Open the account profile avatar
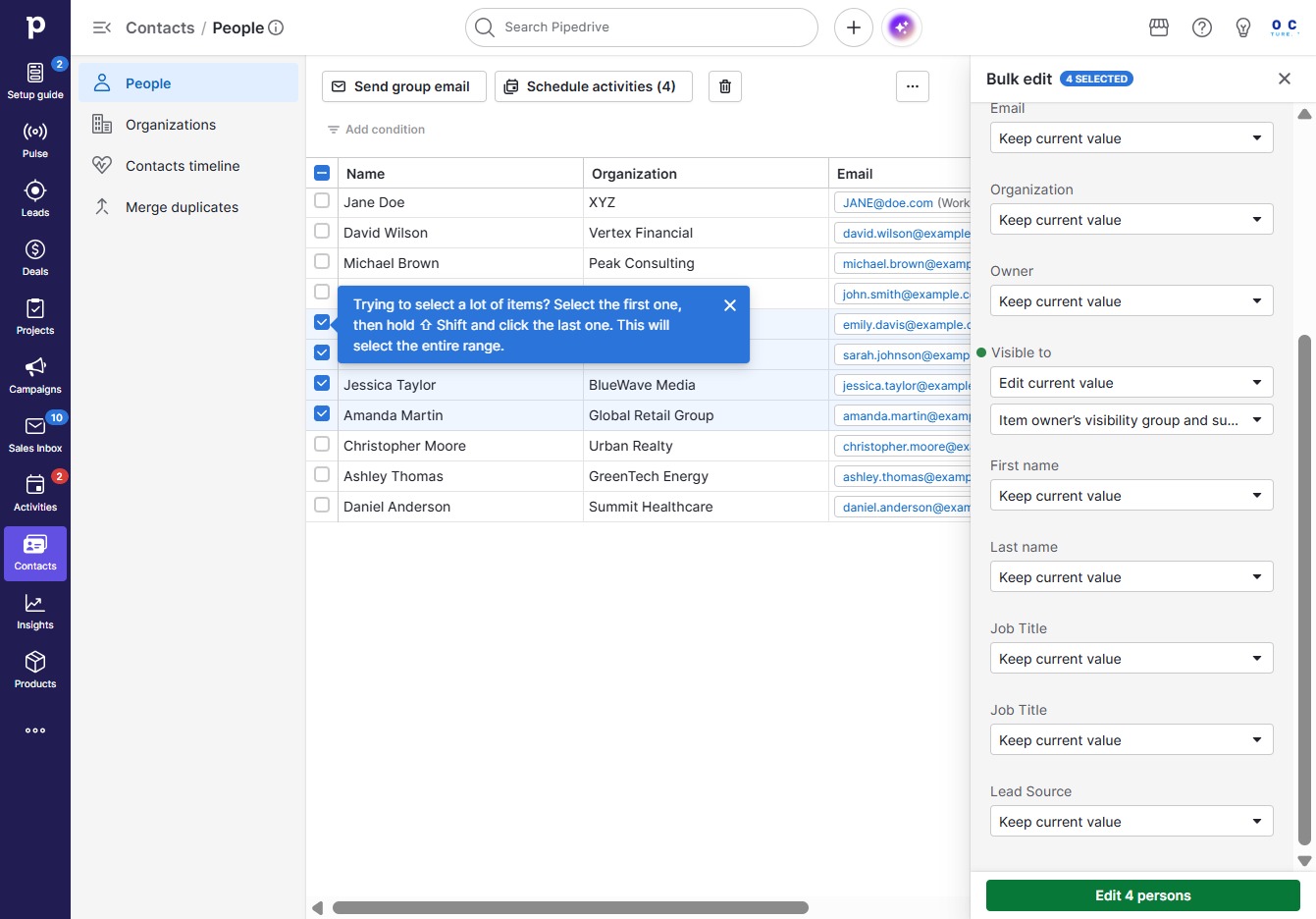The image size is (1316, 919). [1285, 27]
